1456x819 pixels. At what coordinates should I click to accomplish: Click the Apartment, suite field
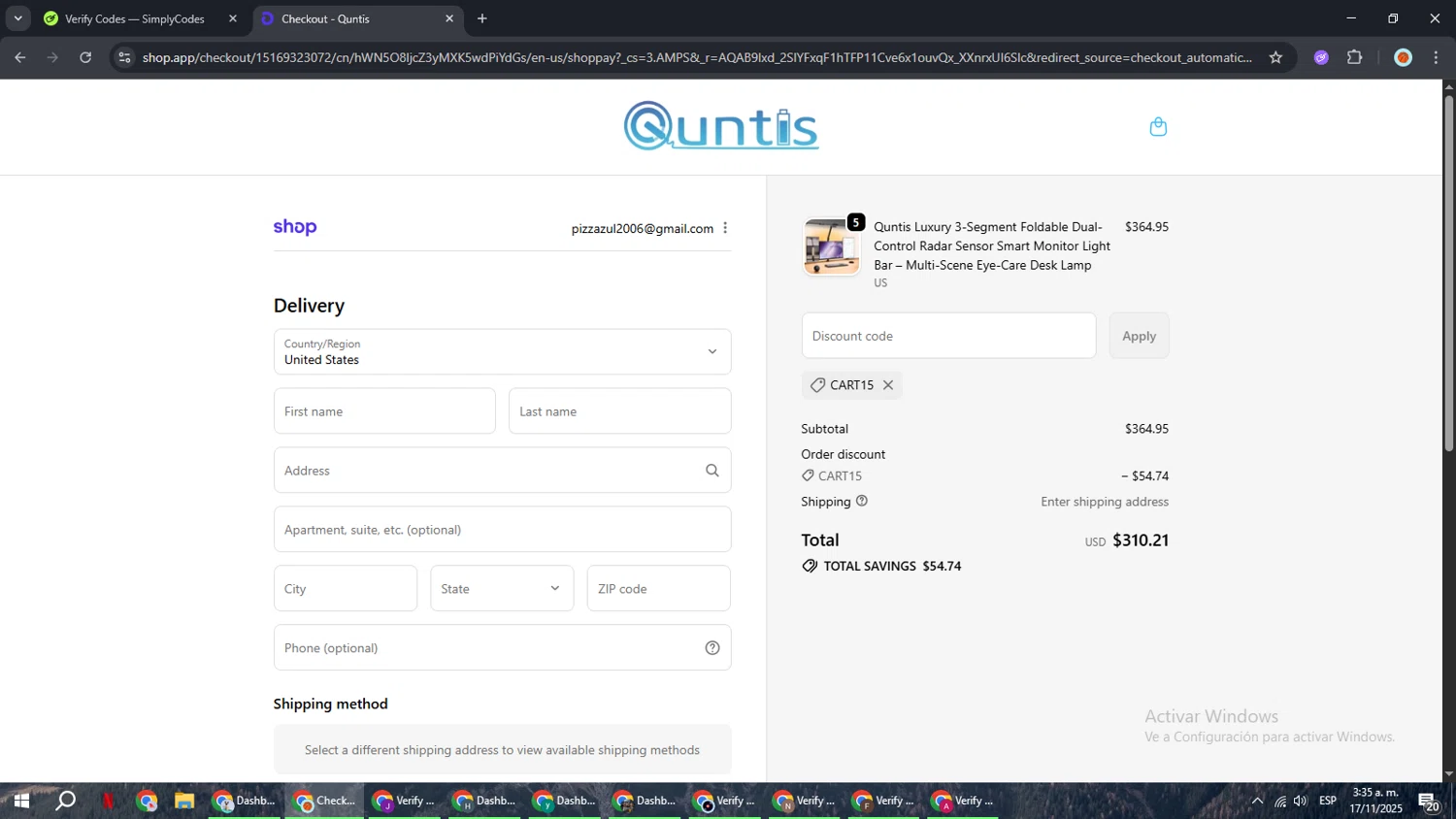[x=502, y=530]
